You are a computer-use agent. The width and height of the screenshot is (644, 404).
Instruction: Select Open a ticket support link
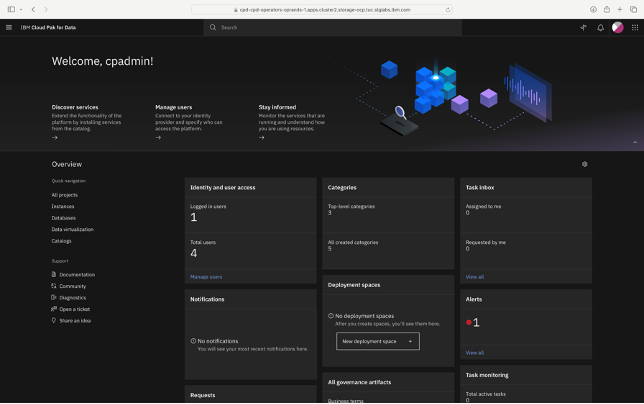(75, 309)
